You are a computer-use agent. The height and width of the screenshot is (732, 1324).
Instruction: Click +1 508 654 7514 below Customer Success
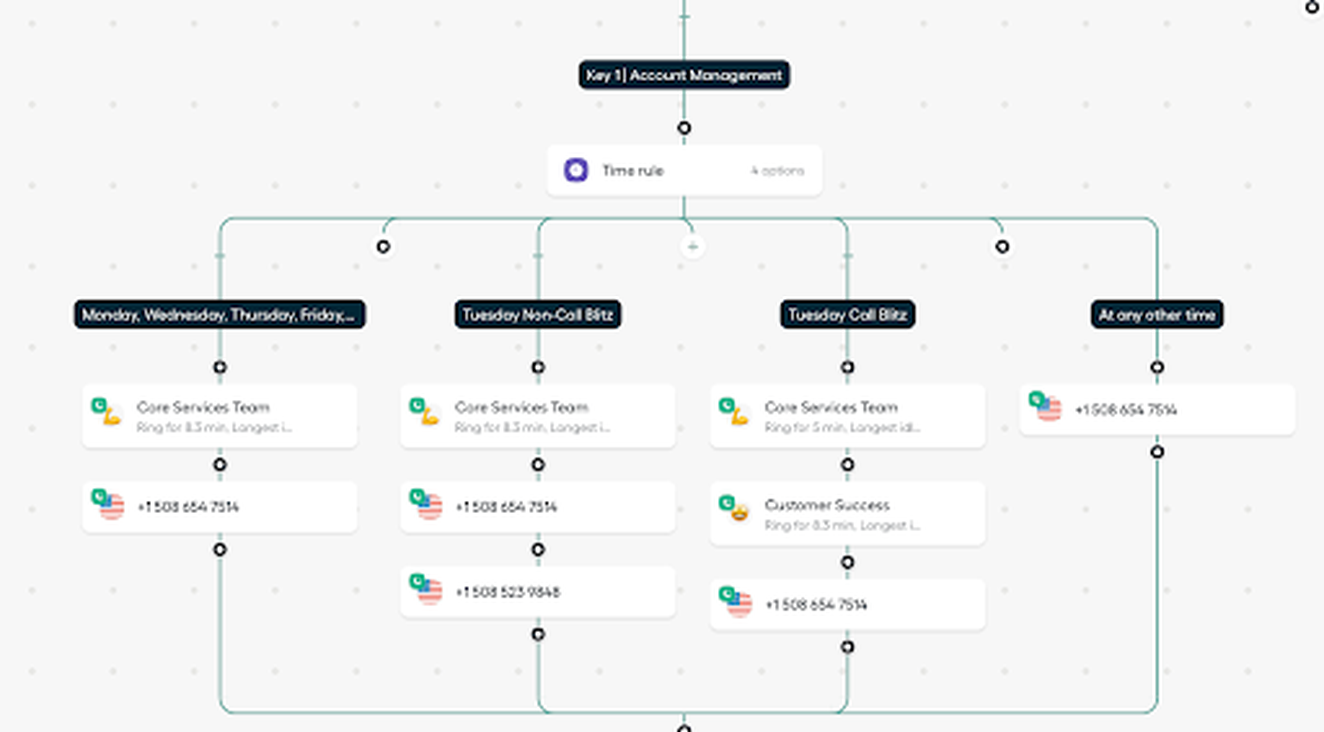tap(816, 605)
